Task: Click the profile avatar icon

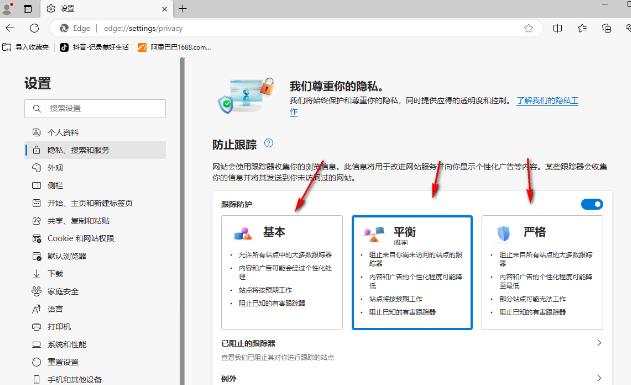Action: [7, 8]
